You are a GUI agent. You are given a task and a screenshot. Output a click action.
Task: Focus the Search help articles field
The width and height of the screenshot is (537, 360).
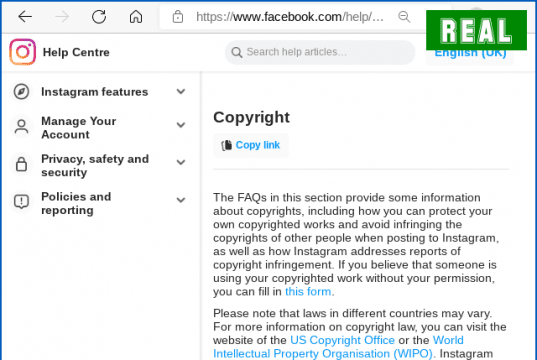[320, 52]
